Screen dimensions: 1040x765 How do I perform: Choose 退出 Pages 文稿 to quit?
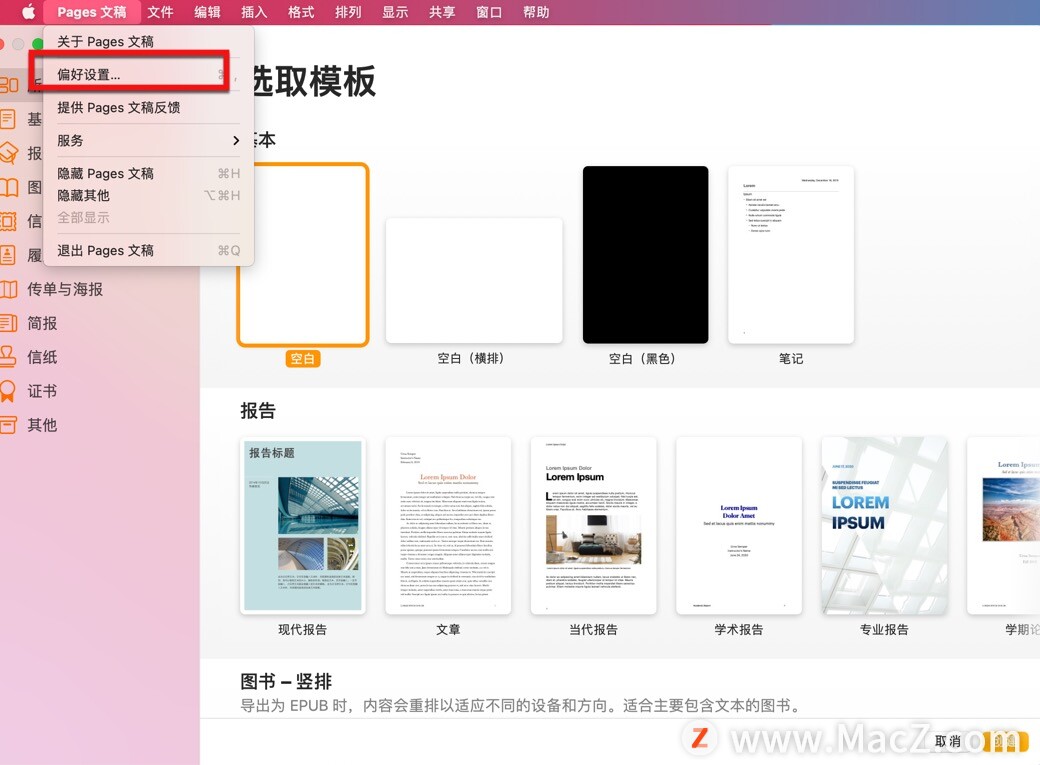(x=149, y=250)
